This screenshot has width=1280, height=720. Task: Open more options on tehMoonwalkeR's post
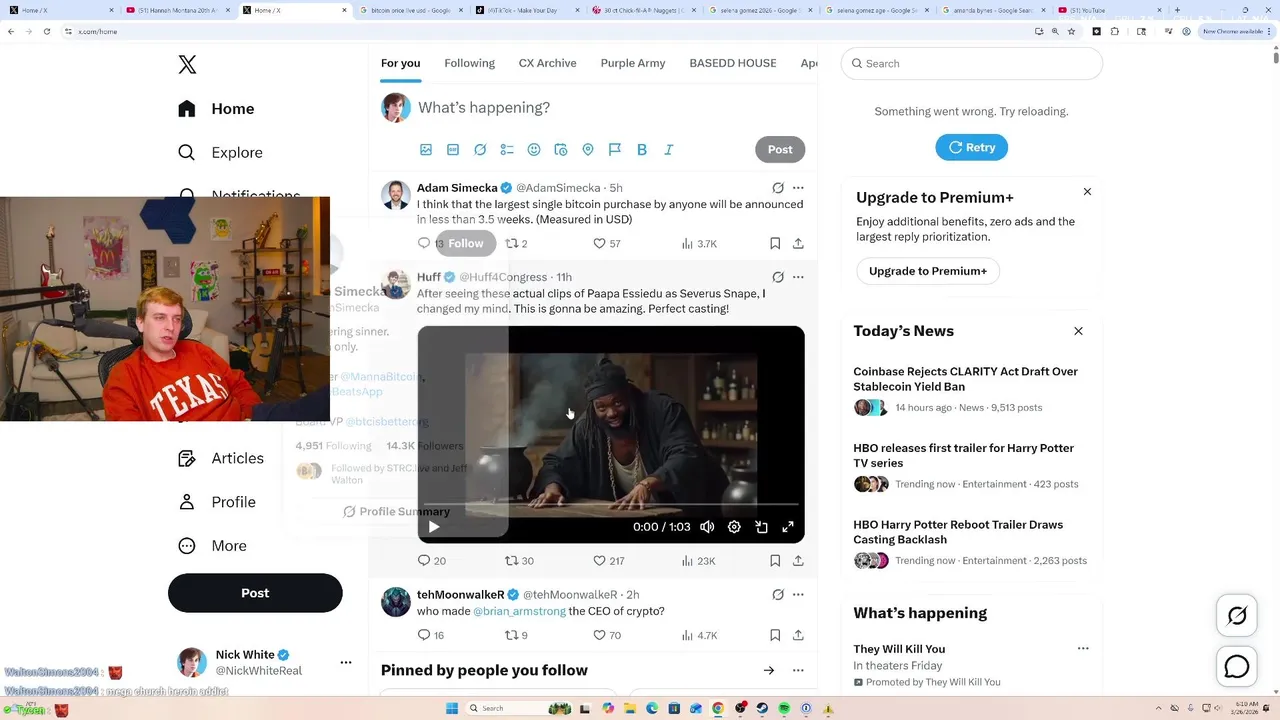click(x=798, y=595)
